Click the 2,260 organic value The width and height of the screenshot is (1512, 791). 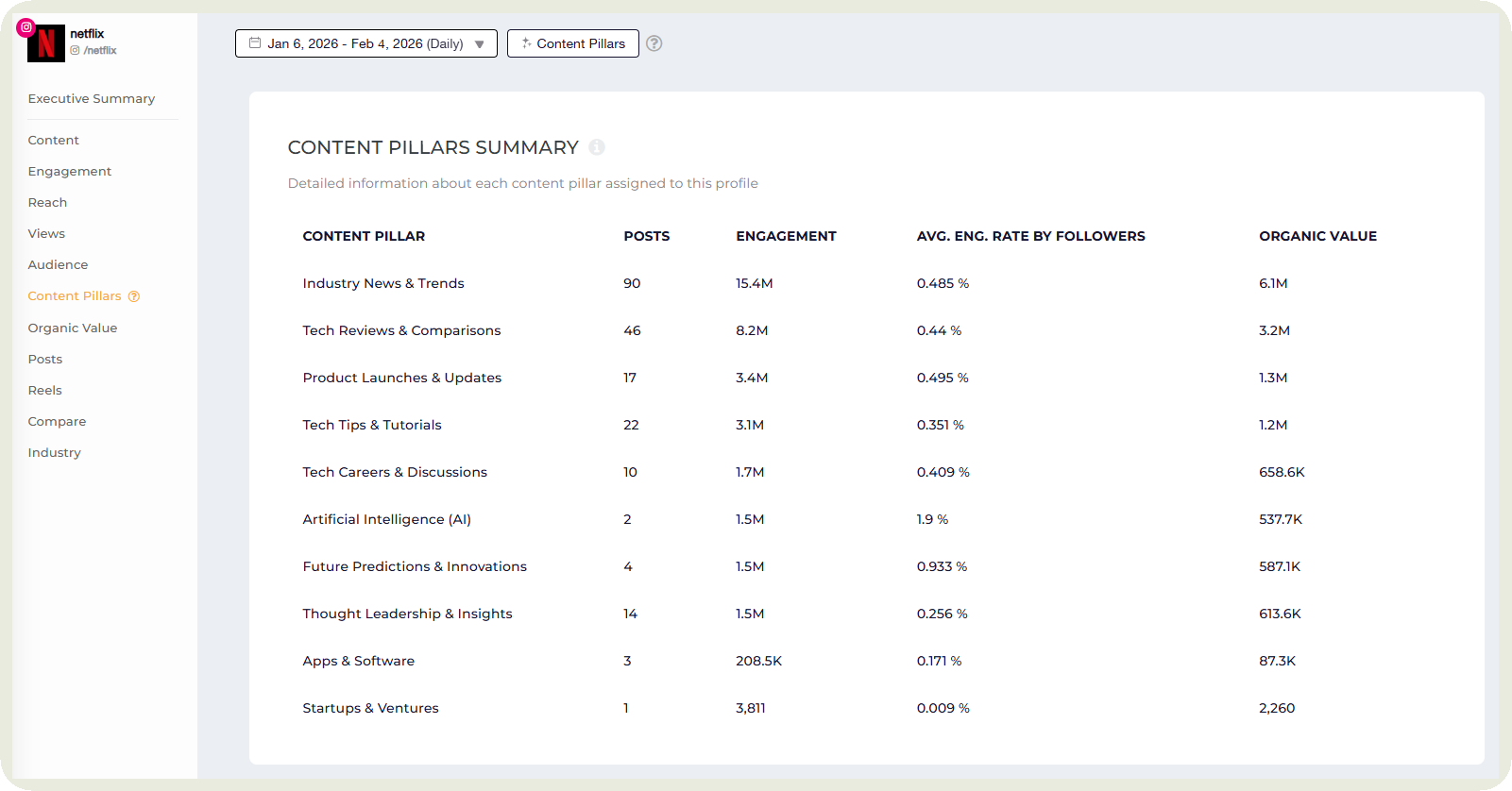(x=1277, y=708)
